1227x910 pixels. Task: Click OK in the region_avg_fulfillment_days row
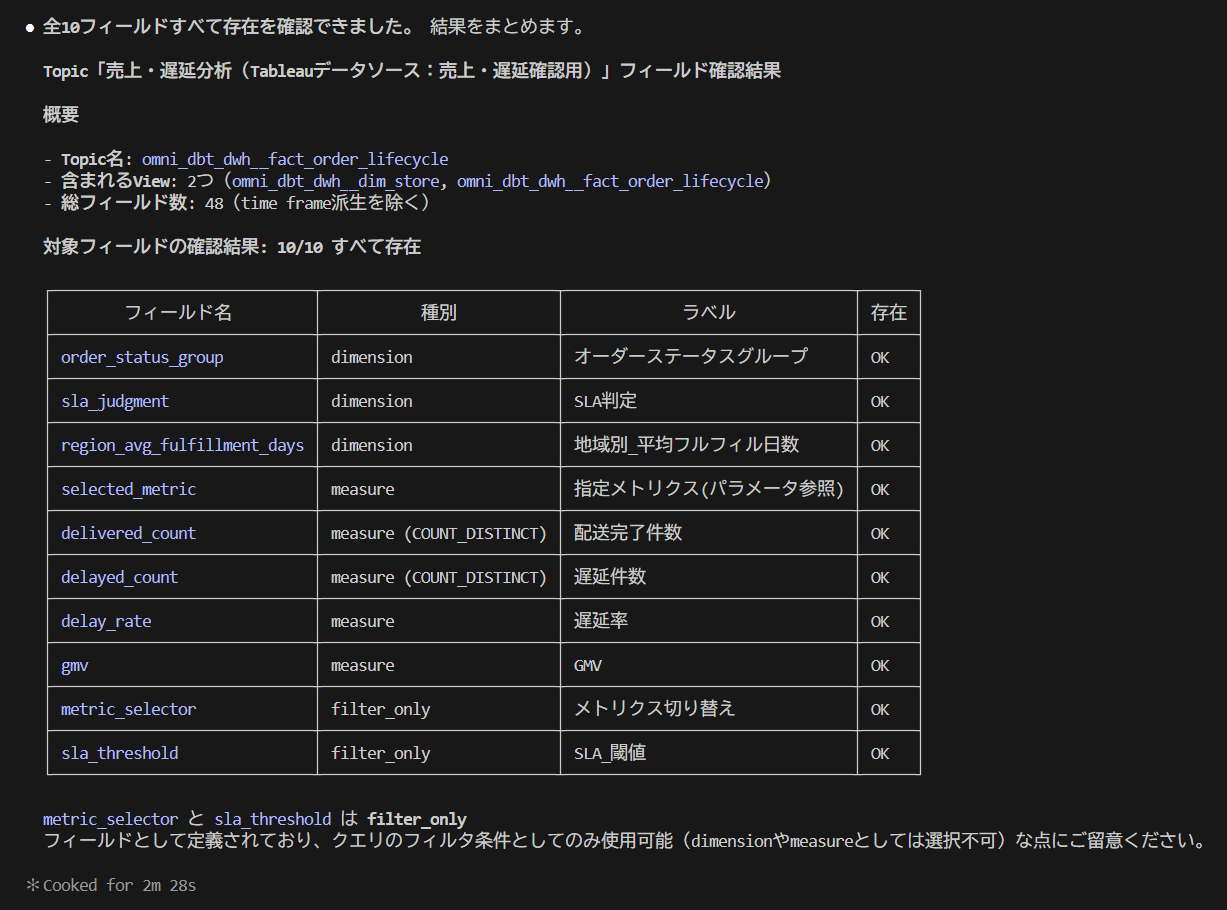(880, 445)
